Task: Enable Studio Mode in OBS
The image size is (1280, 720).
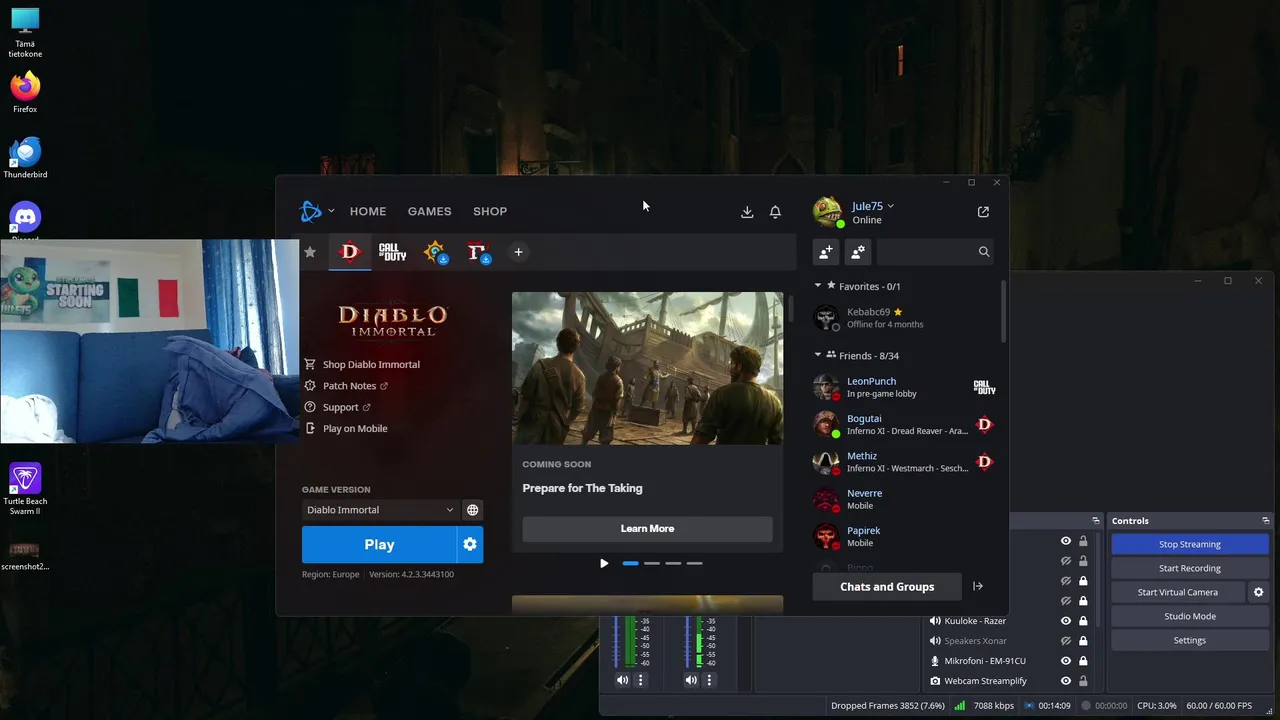Action: pos(1190,616)
